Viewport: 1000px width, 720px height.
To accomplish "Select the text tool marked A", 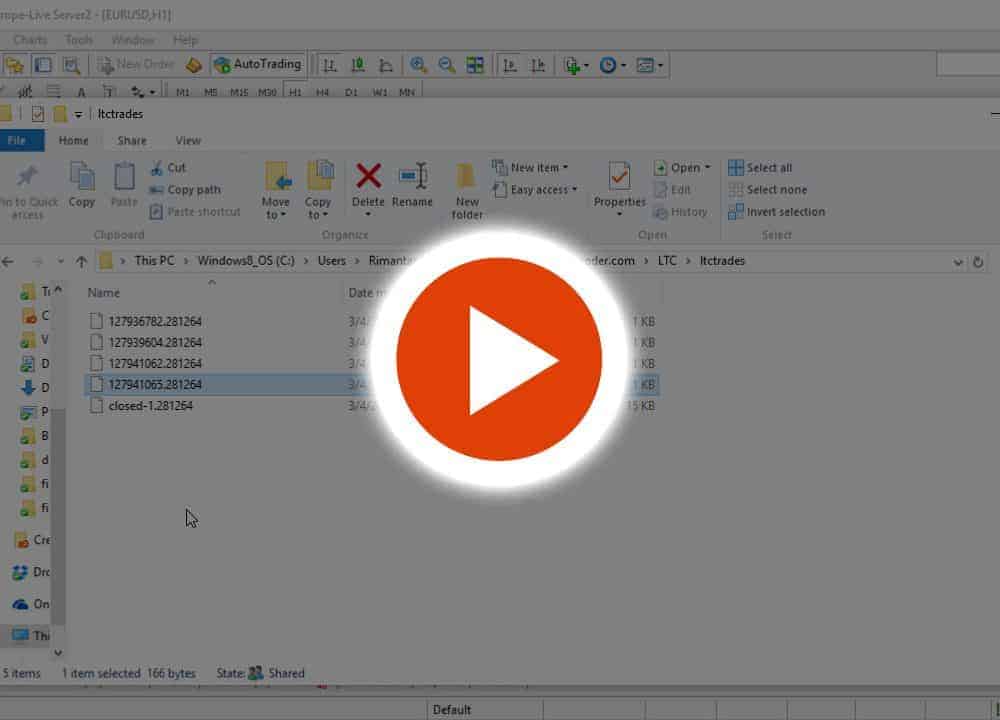I will coord(81,92).
